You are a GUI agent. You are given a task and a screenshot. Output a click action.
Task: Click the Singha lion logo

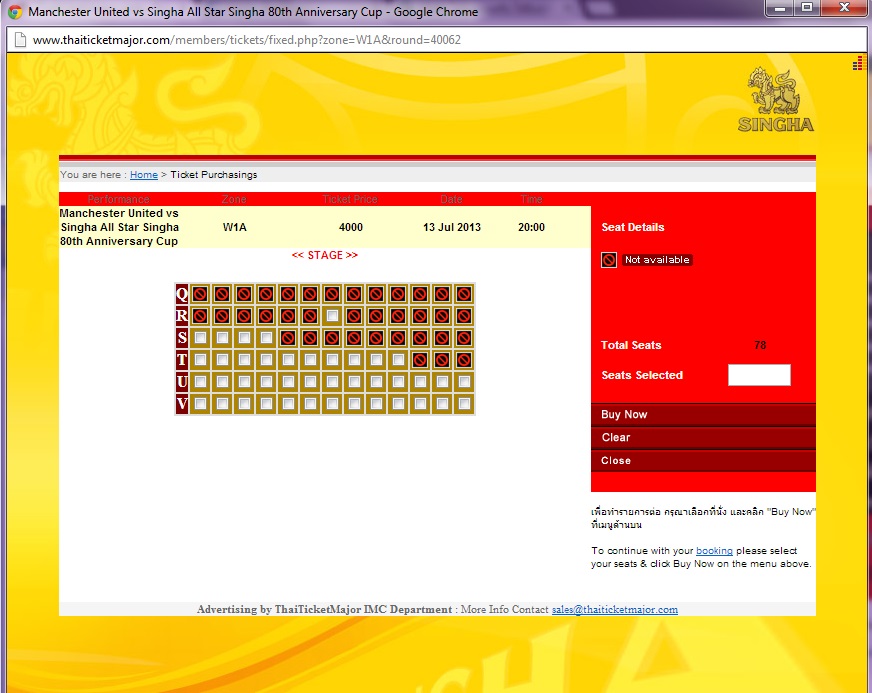(776, 100)
